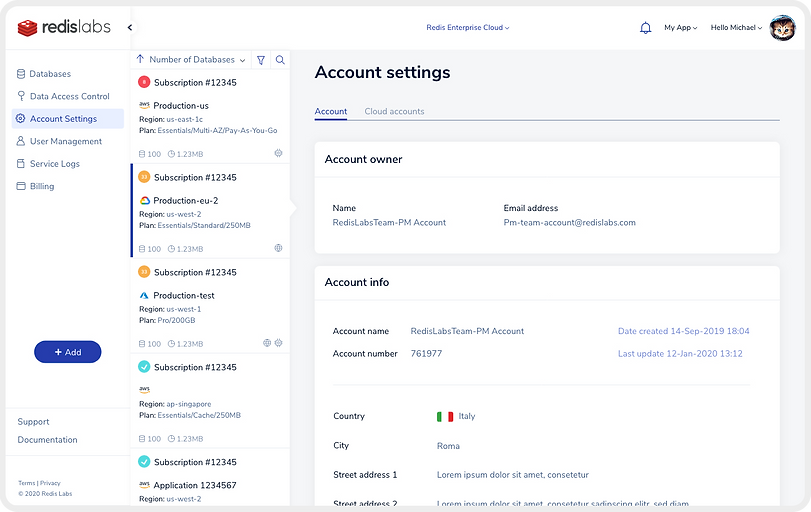Open the subscription filter funnel
Viewport: 811px width, 512px height.
(261, 60)
